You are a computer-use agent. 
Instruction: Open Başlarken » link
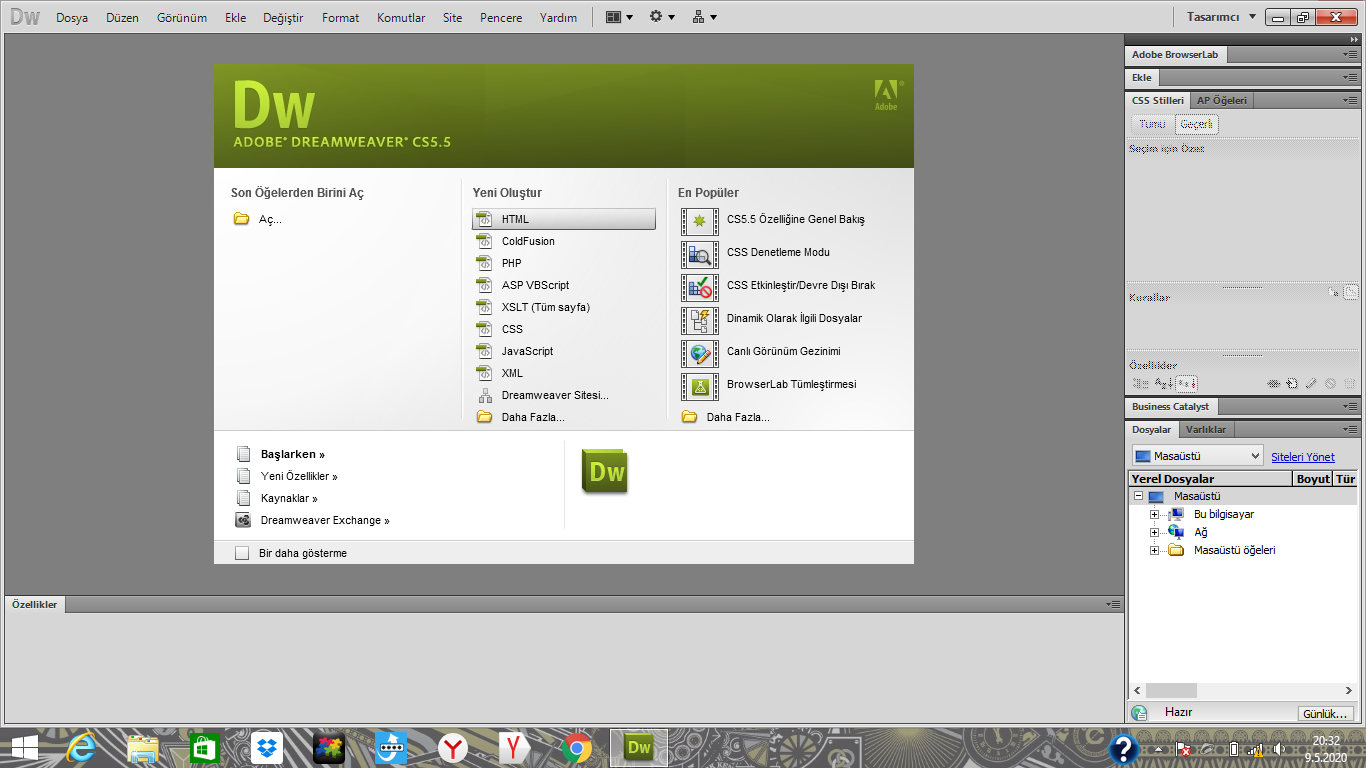pos(292,454)
